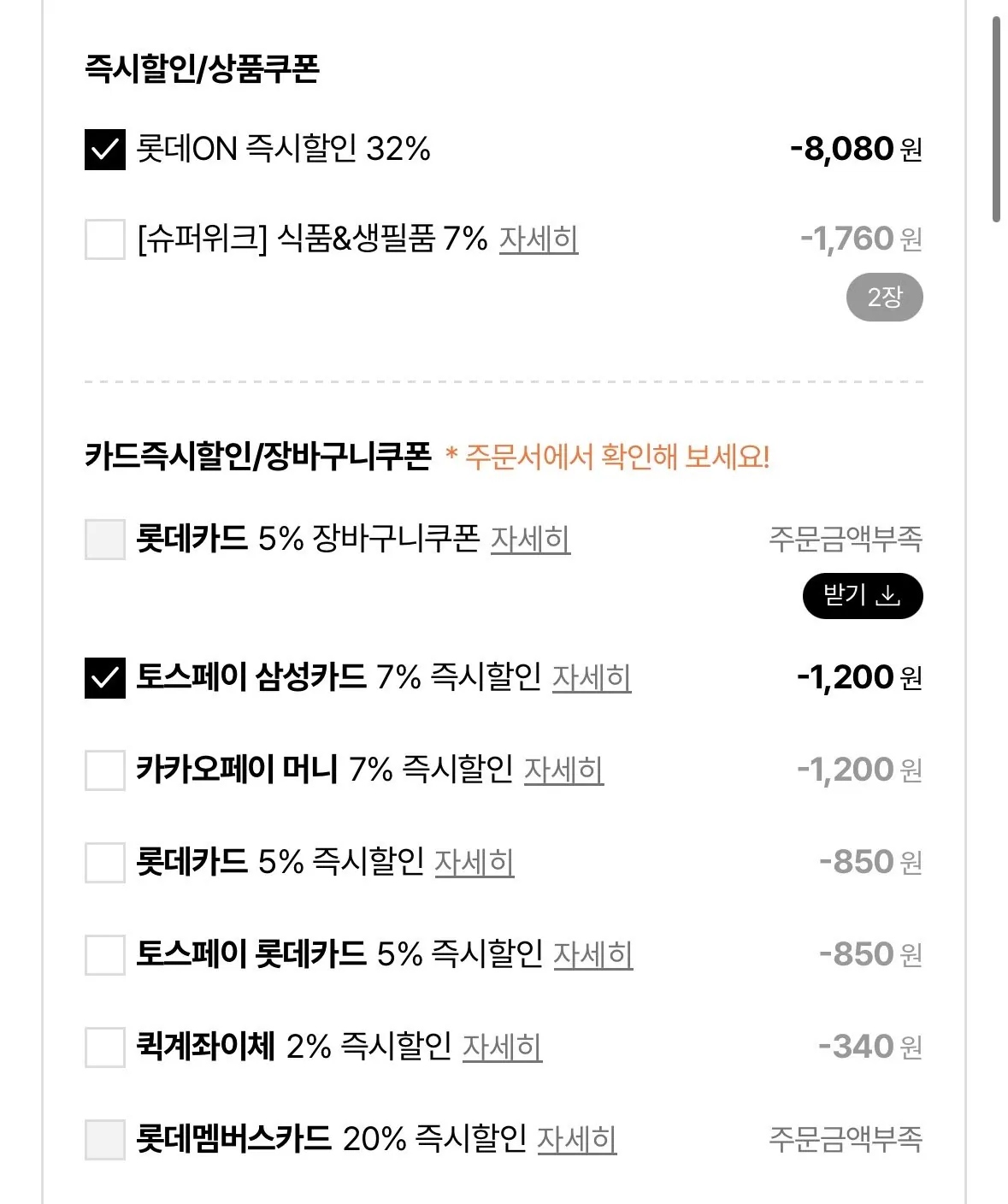1008x1204 pixels.
Task: Open 자세히 link for 슈퍼위크 coupon
Action: [539, 239]
